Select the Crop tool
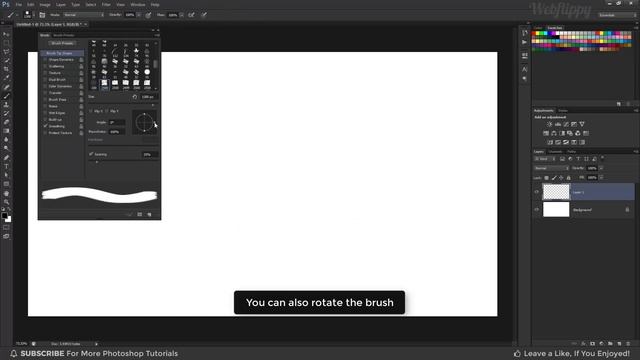This screenshot has height=360, width=640. coord(6,69)
